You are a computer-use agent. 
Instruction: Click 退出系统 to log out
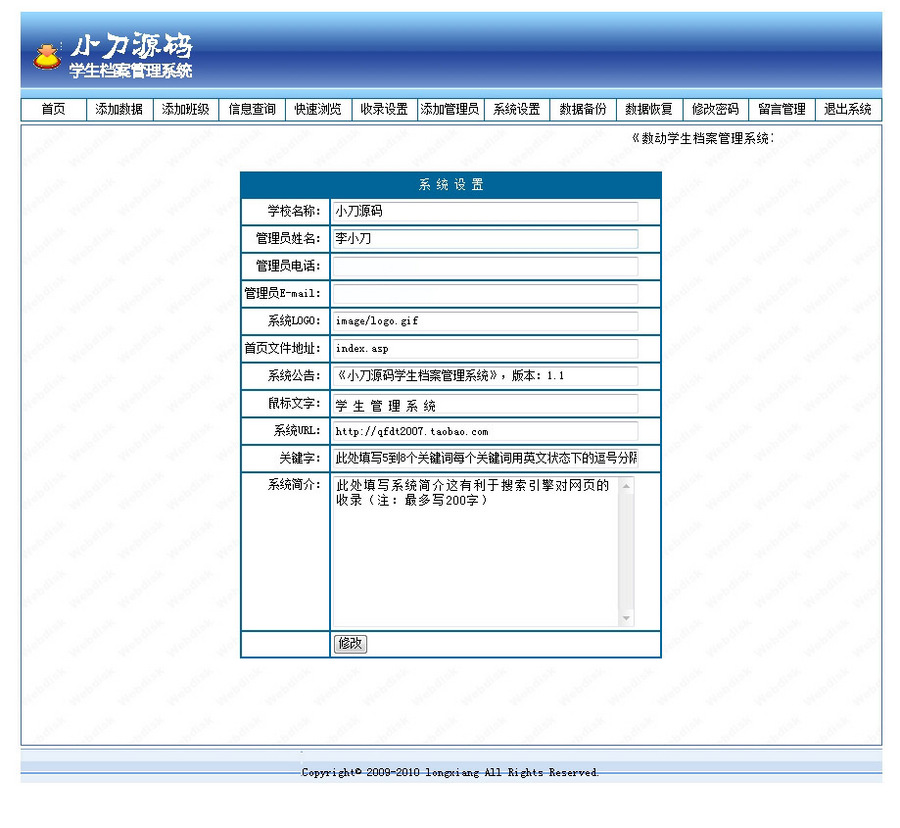(x=848, y=110)
